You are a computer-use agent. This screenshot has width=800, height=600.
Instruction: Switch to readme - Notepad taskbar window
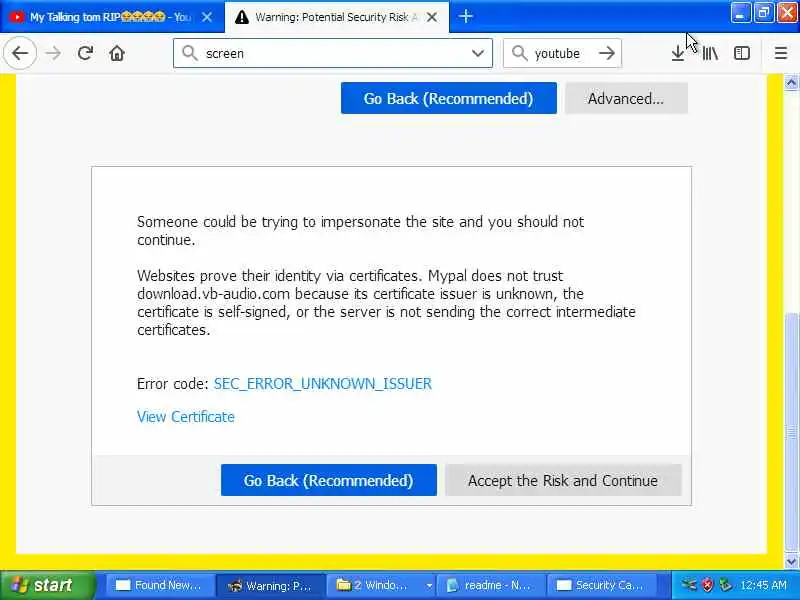point(489,585)
